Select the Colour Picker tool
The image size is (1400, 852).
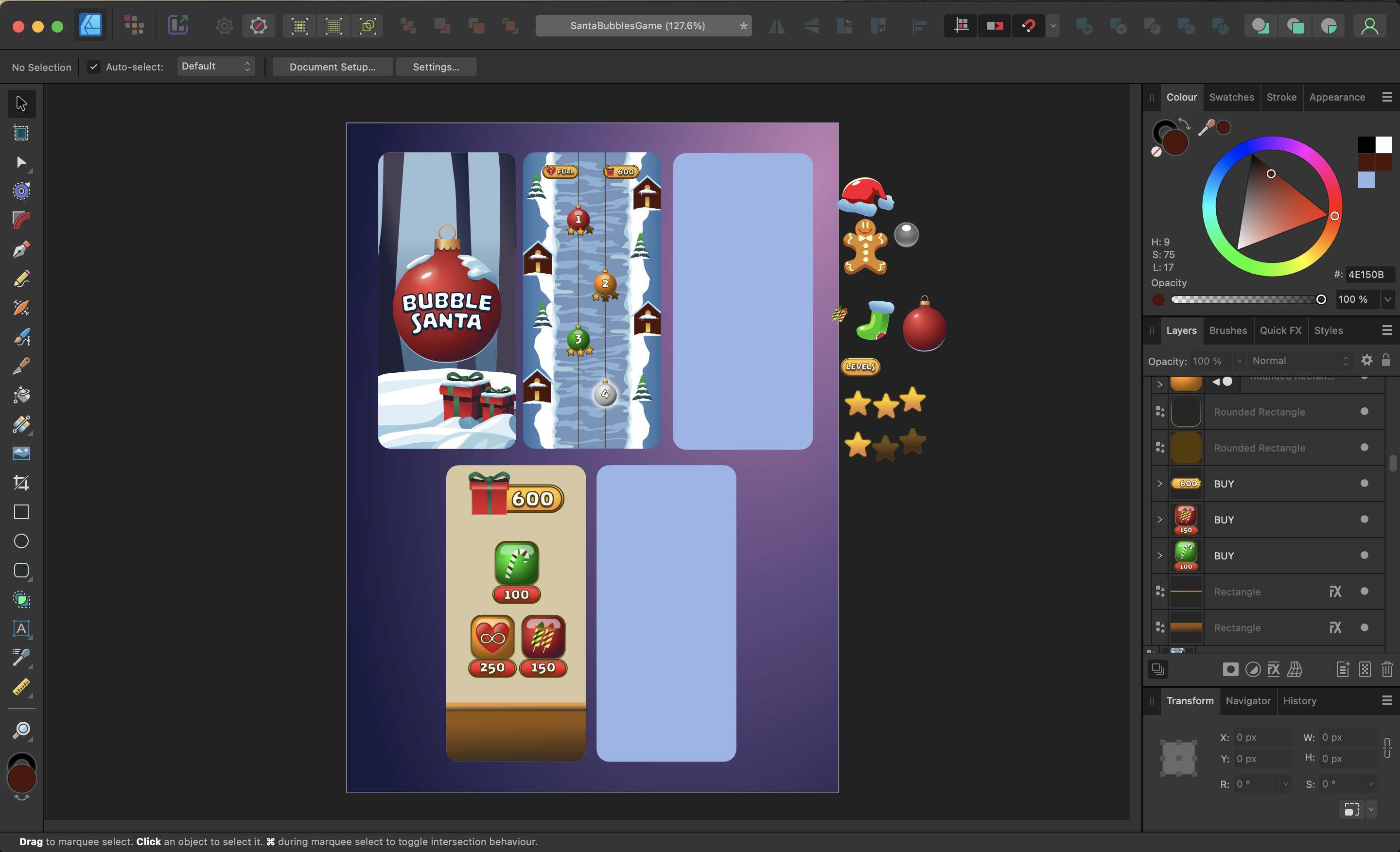21,658
